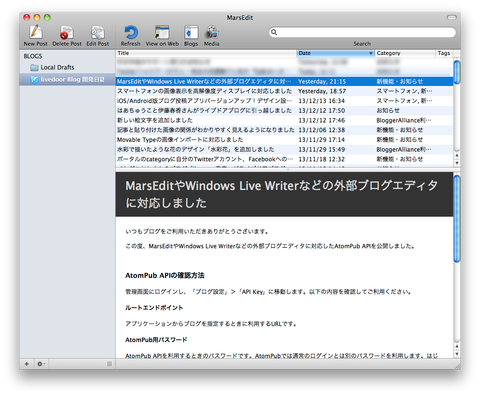Click the livedoor Blog icon in sidebar

[34, 79]
